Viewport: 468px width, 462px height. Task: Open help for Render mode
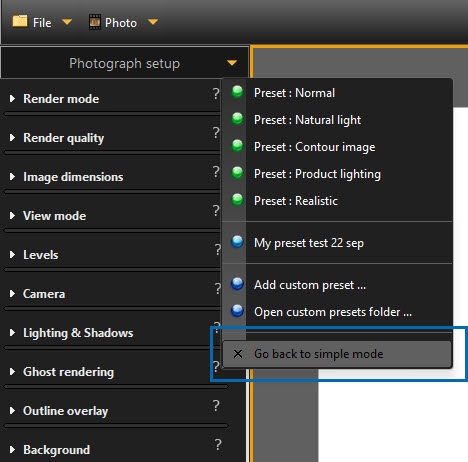(216, 94)
